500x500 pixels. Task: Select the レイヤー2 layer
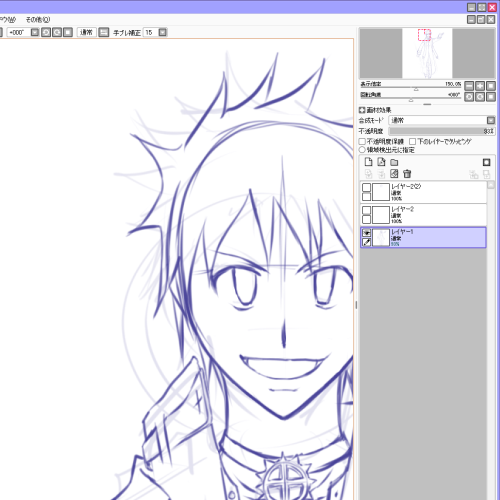(x=423, y=215)
